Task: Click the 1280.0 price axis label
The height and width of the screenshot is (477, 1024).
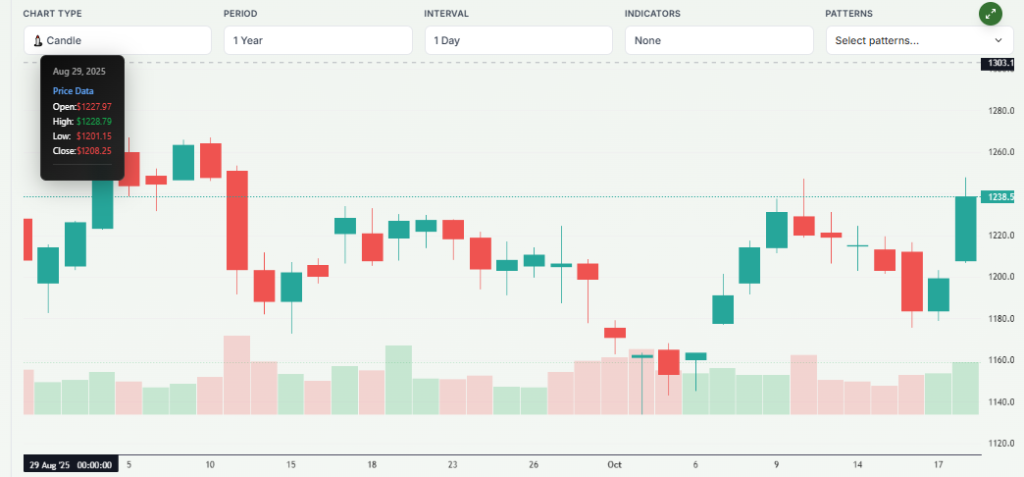Action: click(x=1002, y=111)
